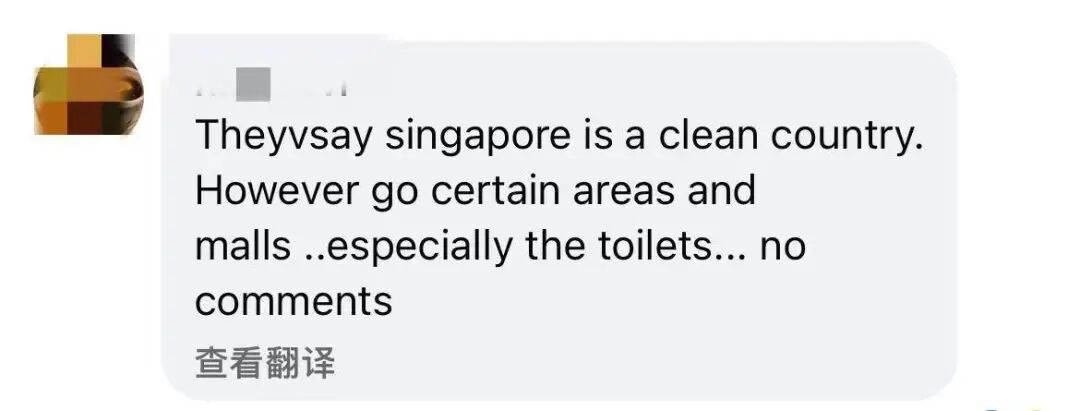
Task: Click the word 'the' before toilets
Action: click(555, 246)
